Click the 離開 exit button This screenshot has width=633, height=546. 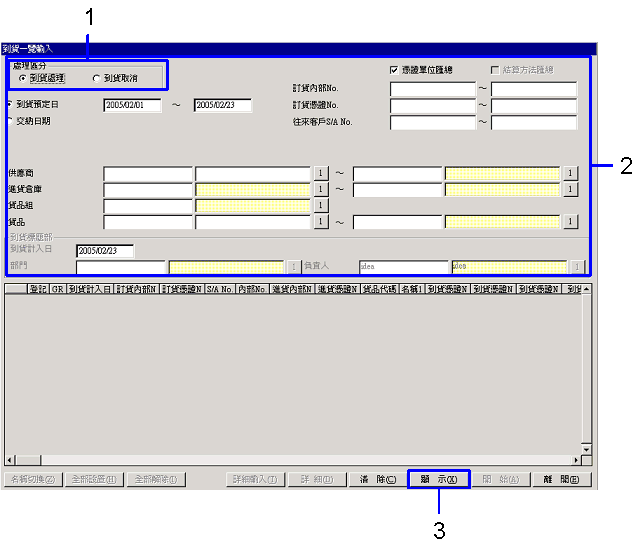[560, 479]
